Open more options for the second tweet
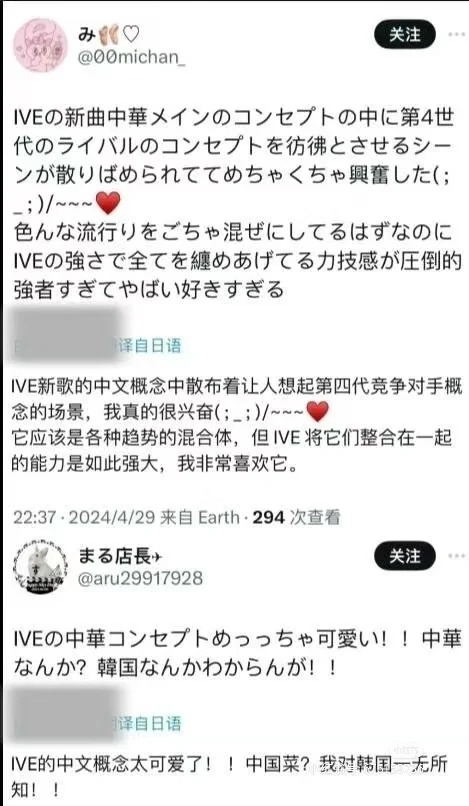This screenshot has width=469, height=806. 457,556
